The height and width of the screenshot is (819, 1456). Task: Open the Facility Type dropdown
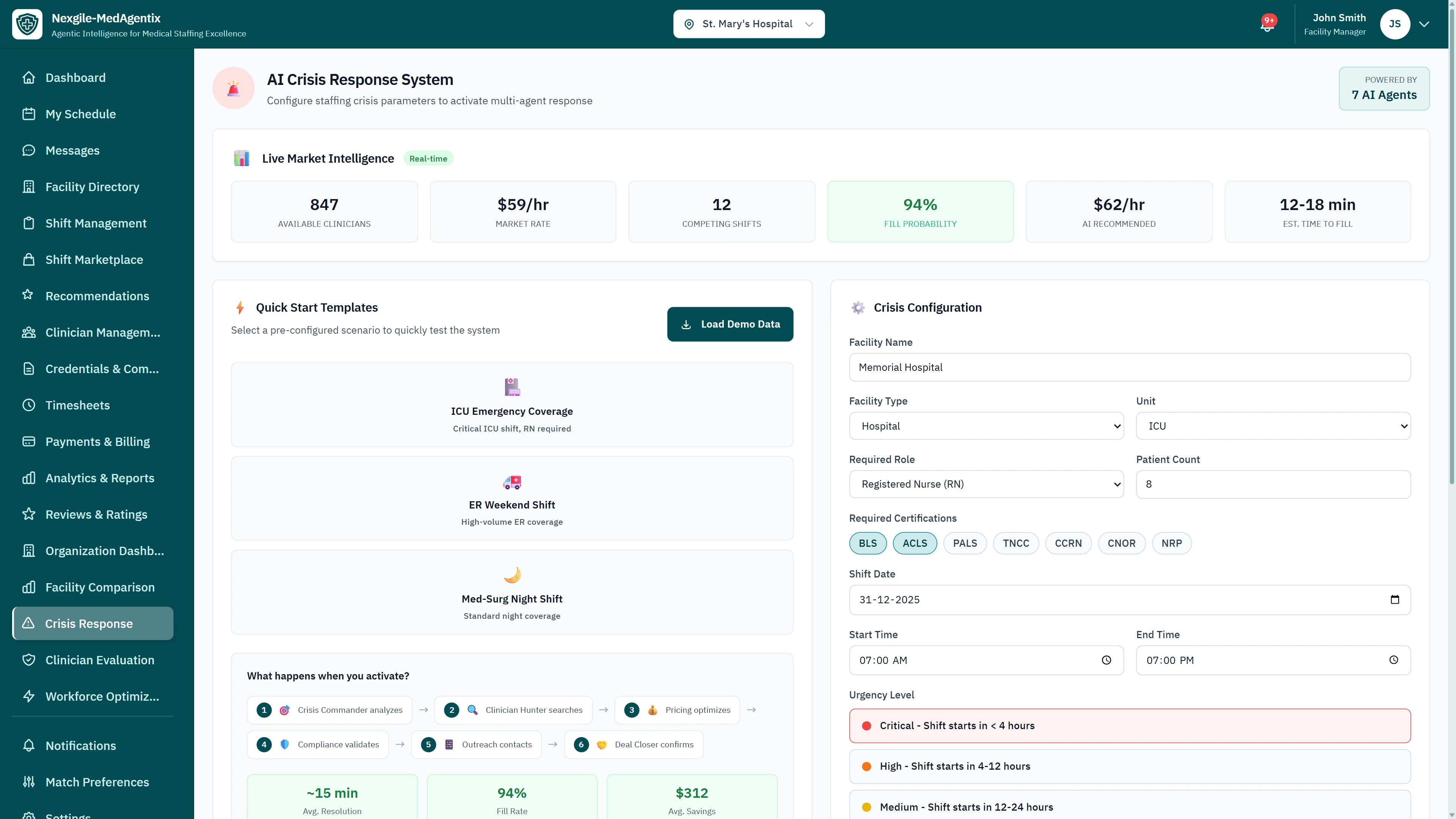[986, 425]
